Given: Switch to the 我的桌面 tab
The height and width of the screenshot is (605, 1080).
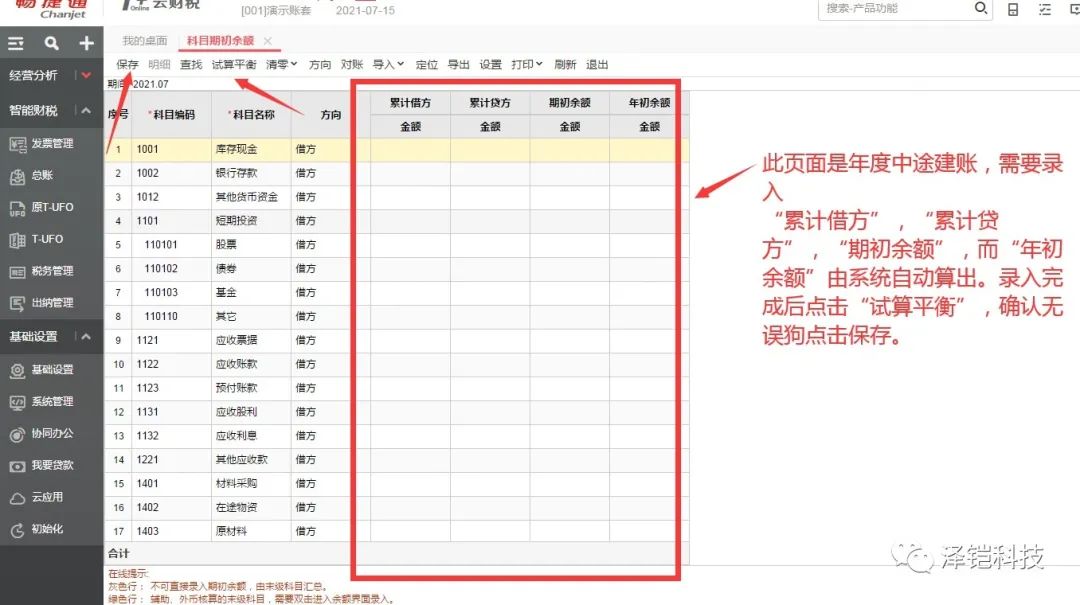Looking at the screenshot, I should (145, 41).
